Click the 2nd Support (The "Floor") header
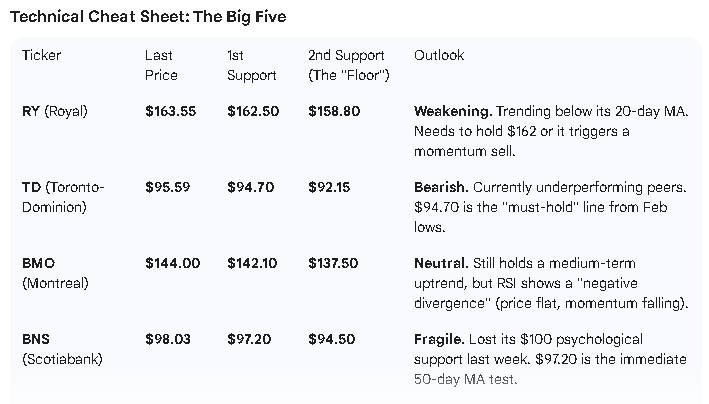709x404 pixels. (x=348, y=65)
